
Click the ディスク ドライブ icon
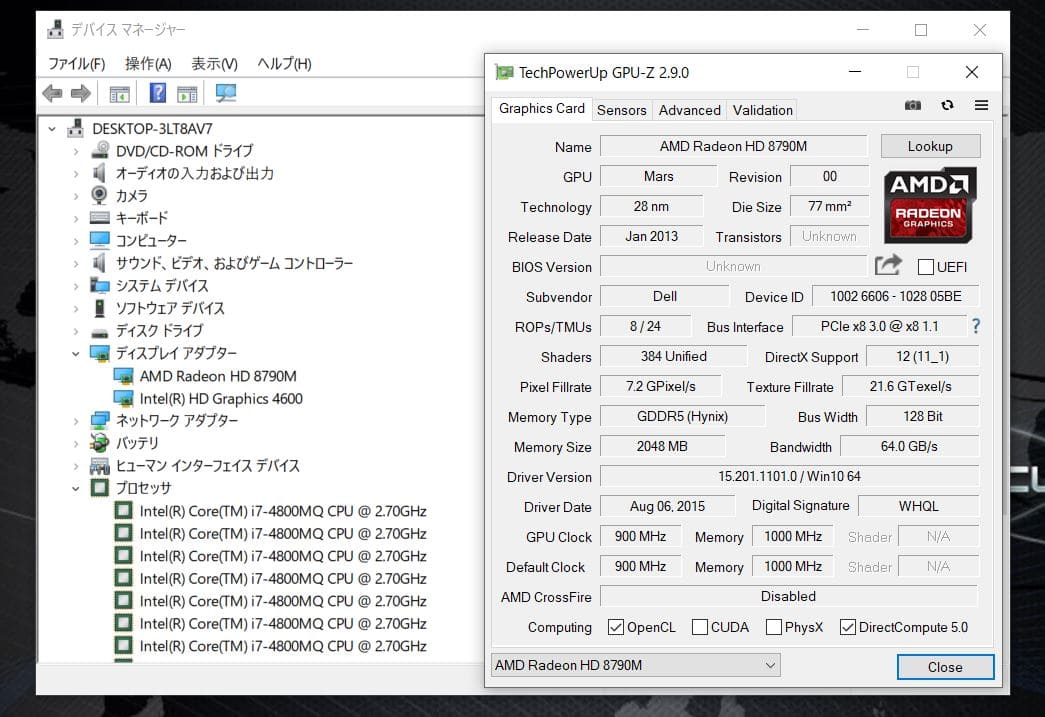pos(100,332)
